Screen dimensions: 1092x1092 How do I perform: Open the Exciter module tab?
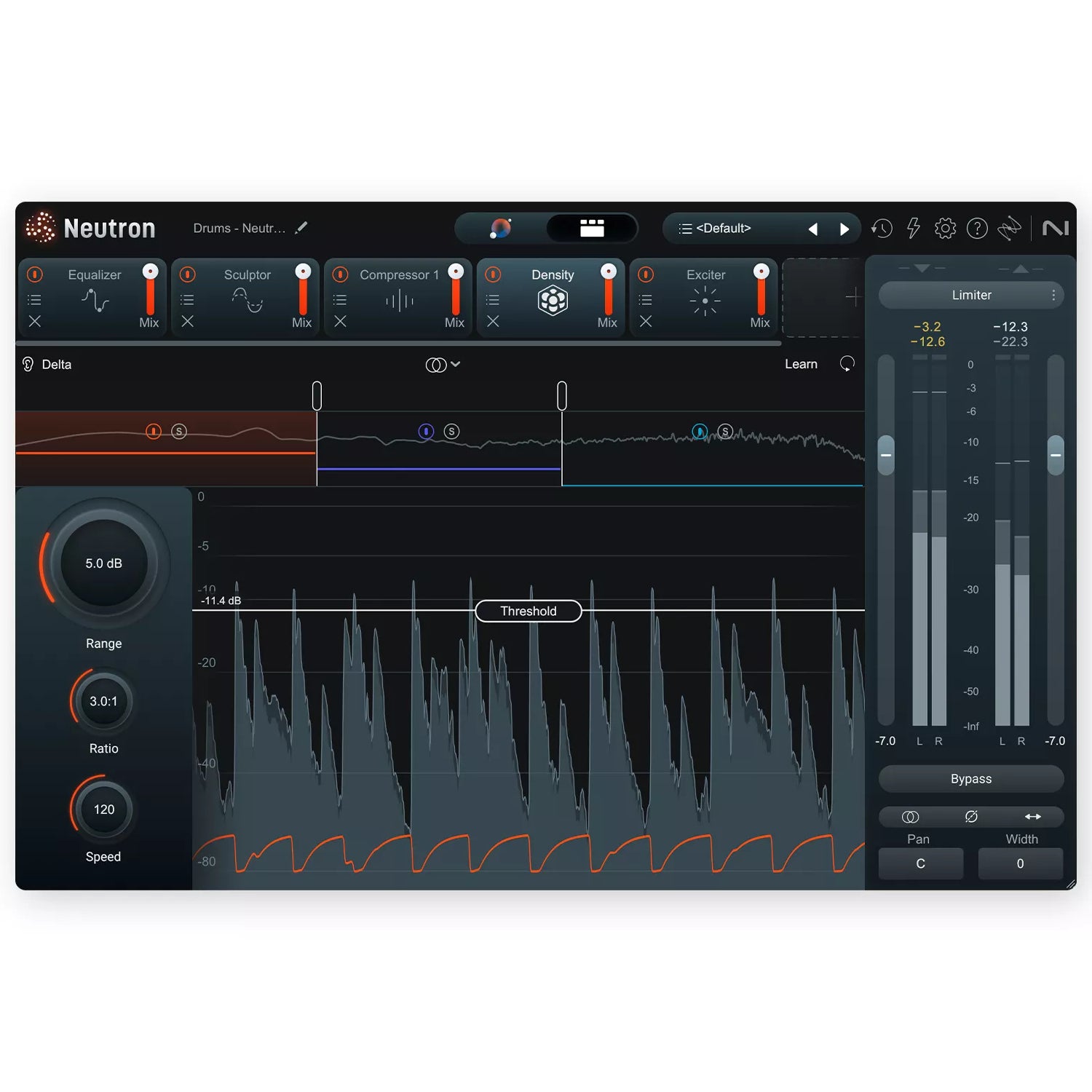705,297
